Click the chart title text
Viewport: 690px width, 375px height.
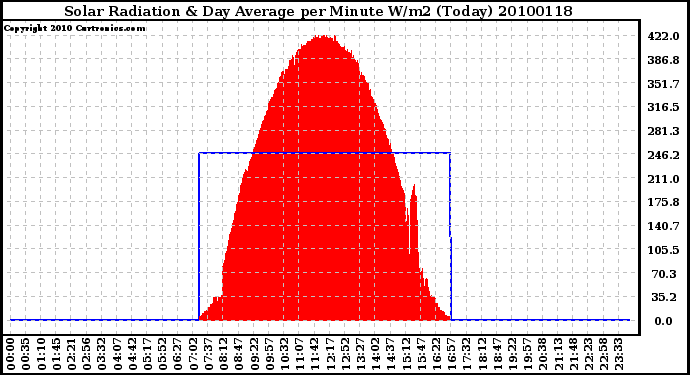click(x=319, y=11)
